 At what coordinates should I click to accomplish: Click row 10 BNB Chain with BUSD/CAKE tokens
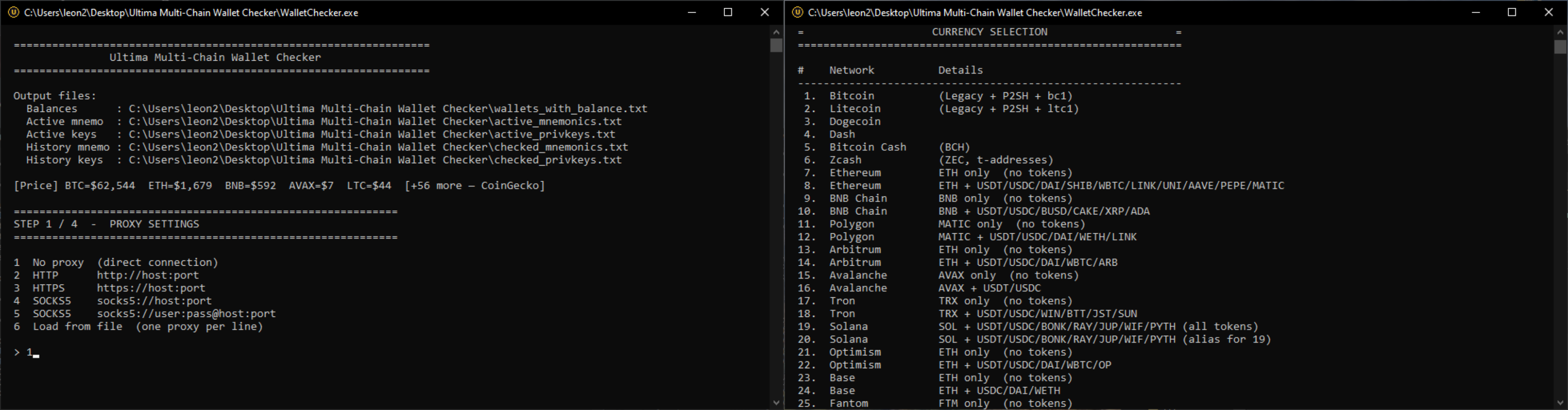pyautogui.click(x=974, y=210)
